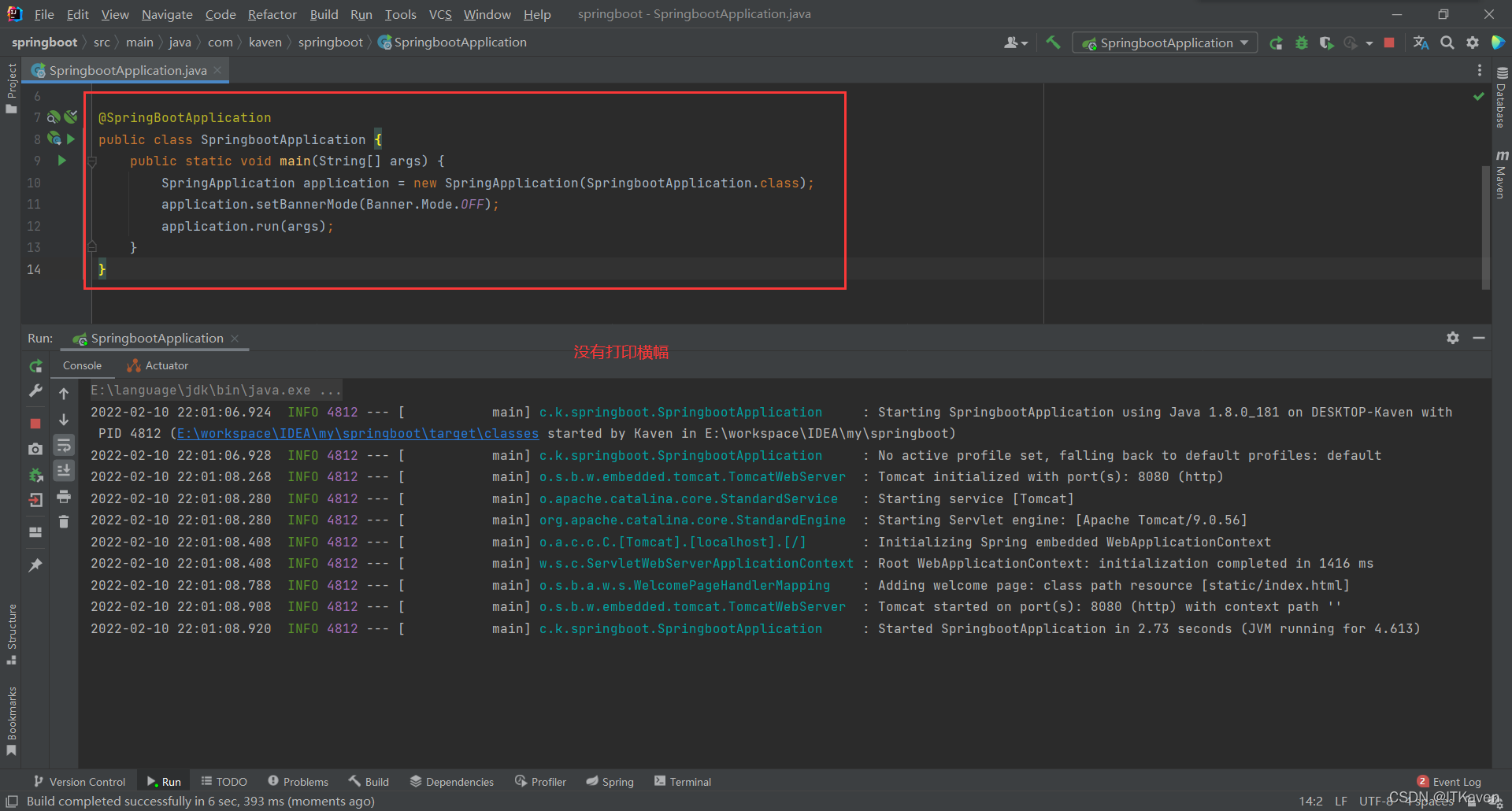
Task: Stop the running application in main toolbar
Action: tap(1389, 43)
